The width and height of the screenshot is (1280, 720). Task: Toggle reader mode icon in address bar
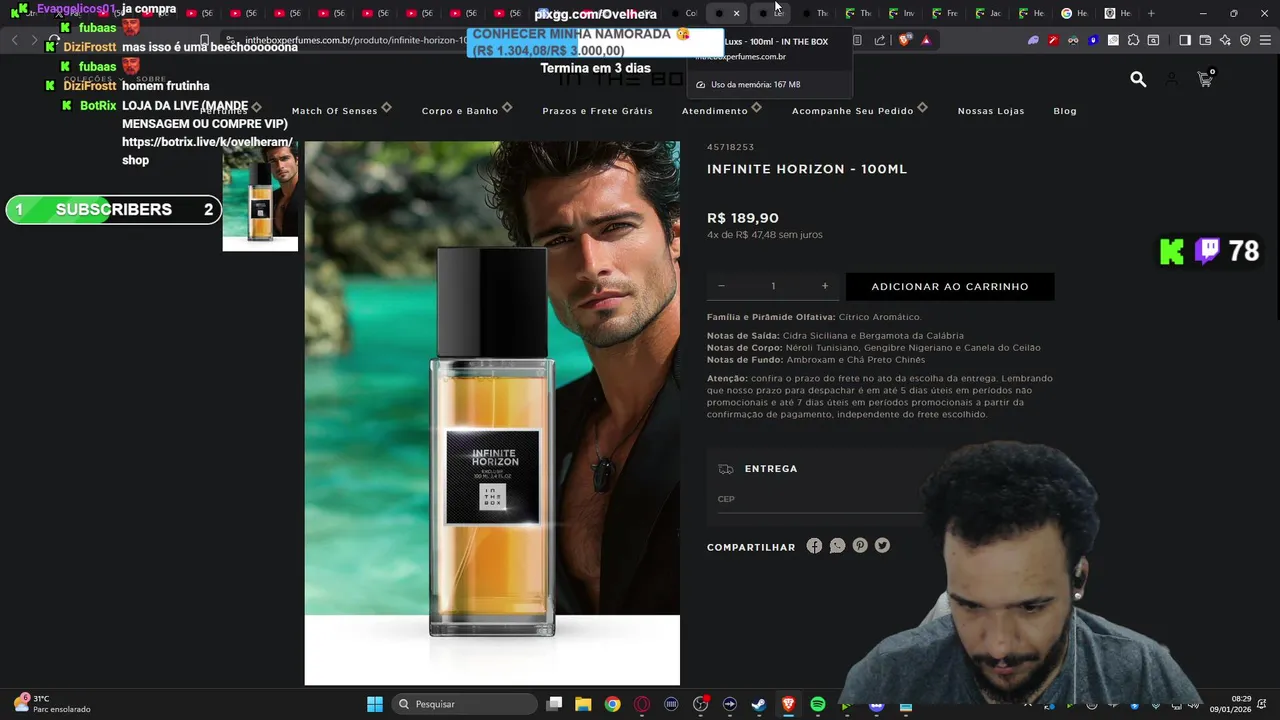(x=859, y=40)
